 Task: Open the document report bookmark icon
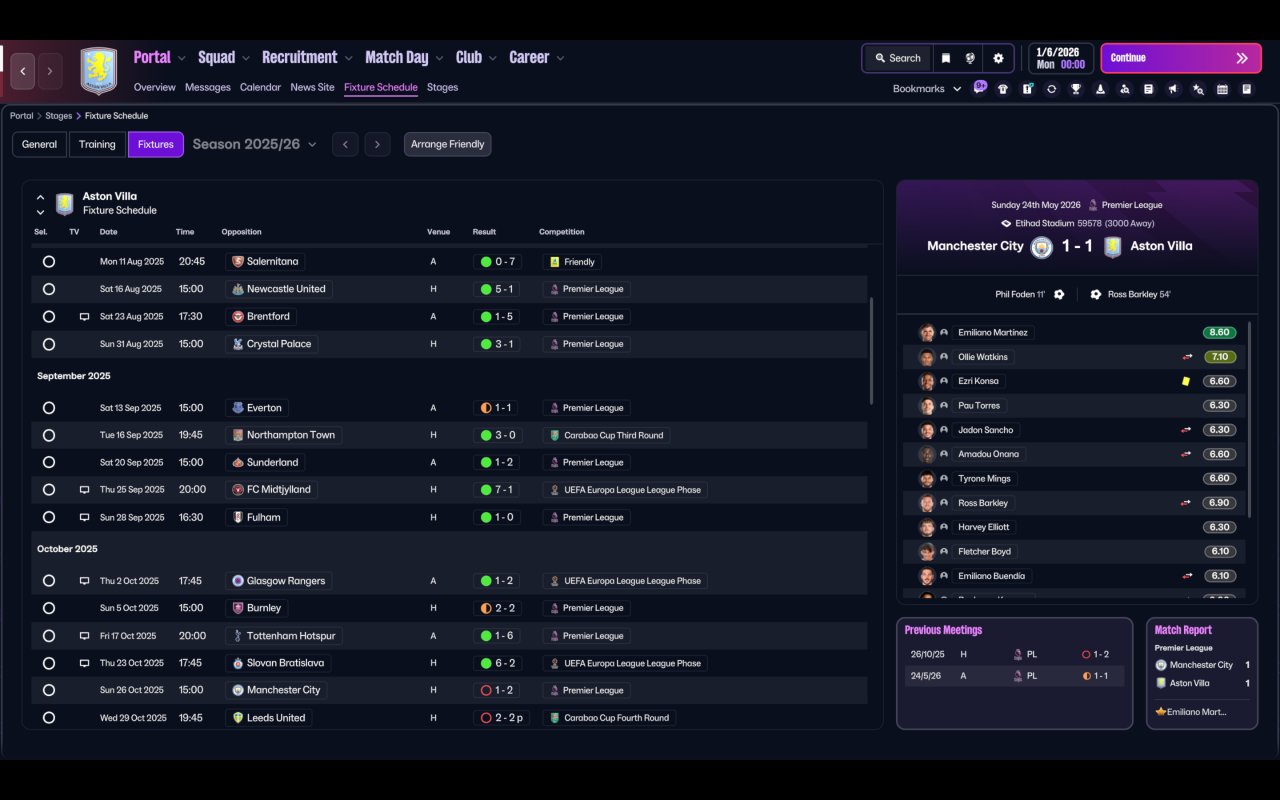1149,89
